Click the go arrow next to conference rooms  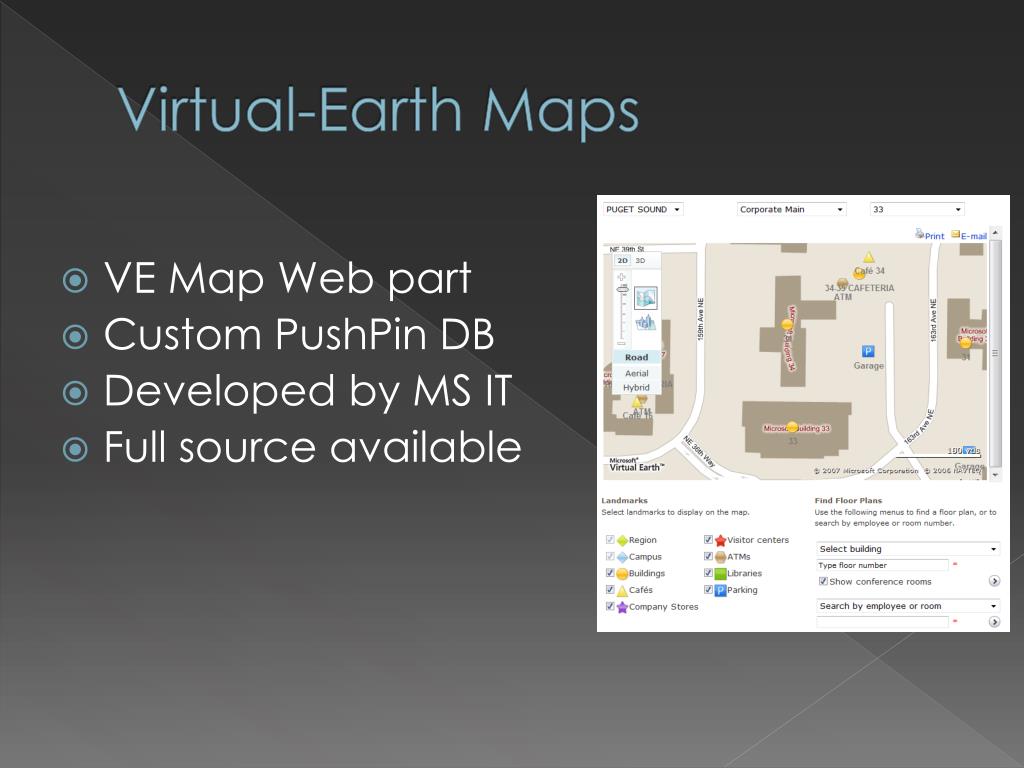tap(994, 581)
